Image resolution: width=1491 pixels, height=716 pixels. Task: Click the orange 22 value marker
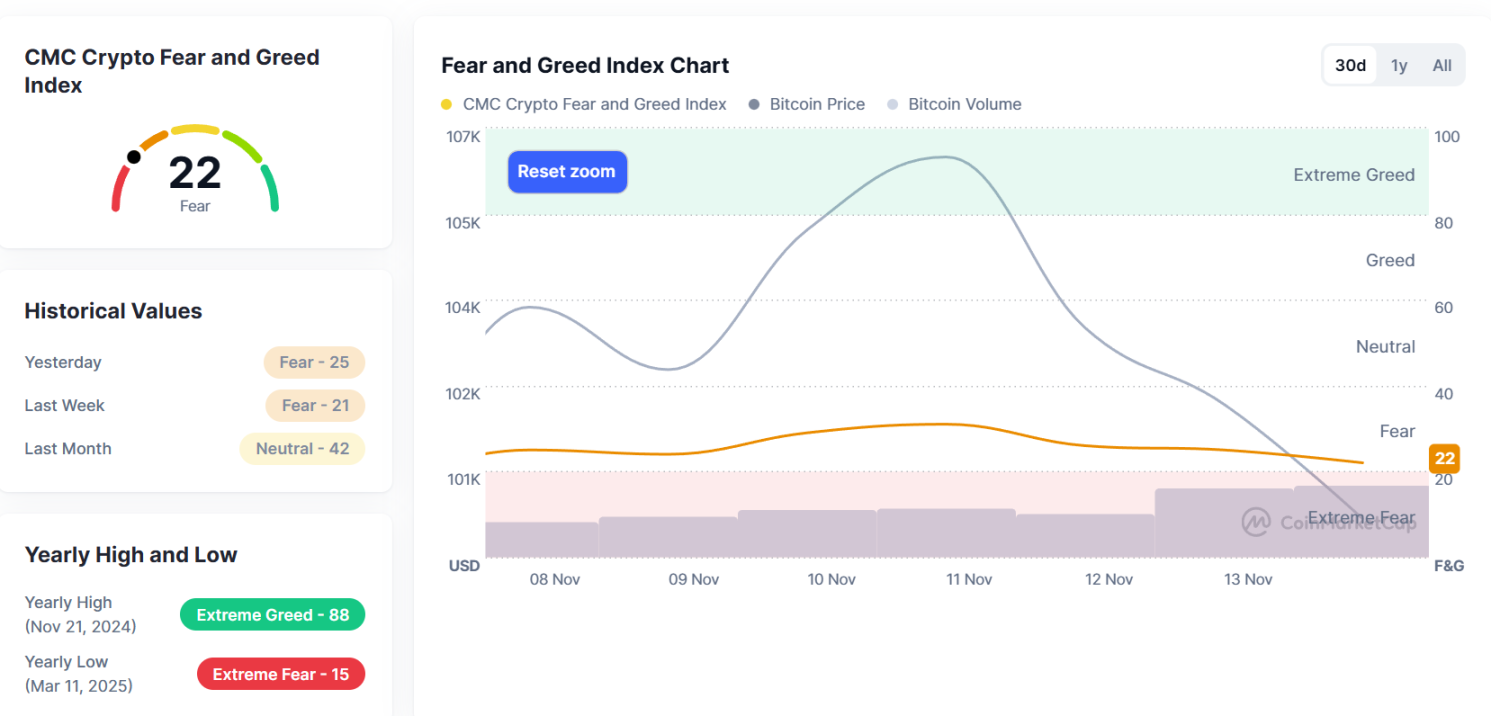(1444, 459)
